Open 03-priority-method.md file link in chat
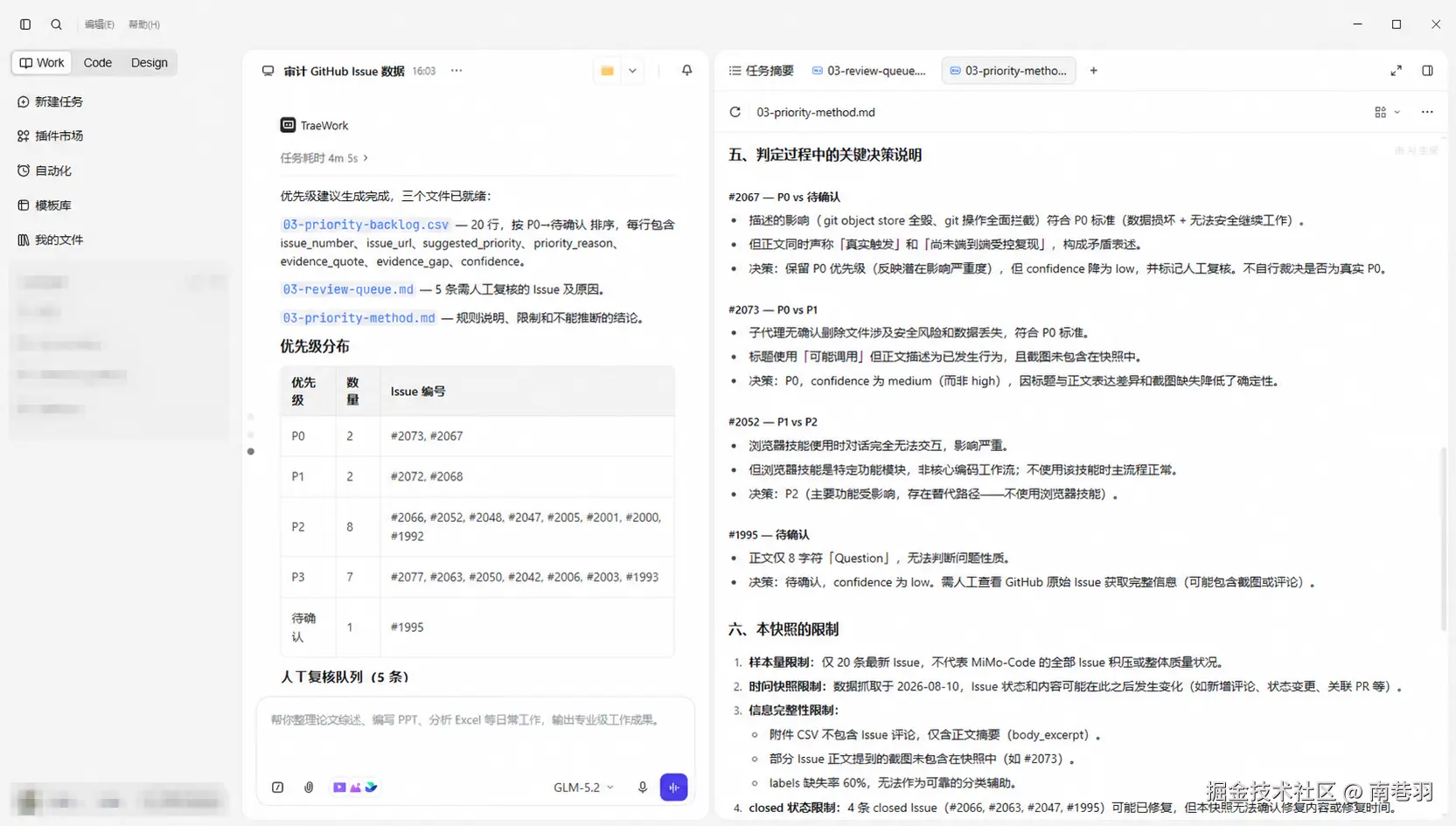The image size is (1456, 826). click(x=359, y=318)
